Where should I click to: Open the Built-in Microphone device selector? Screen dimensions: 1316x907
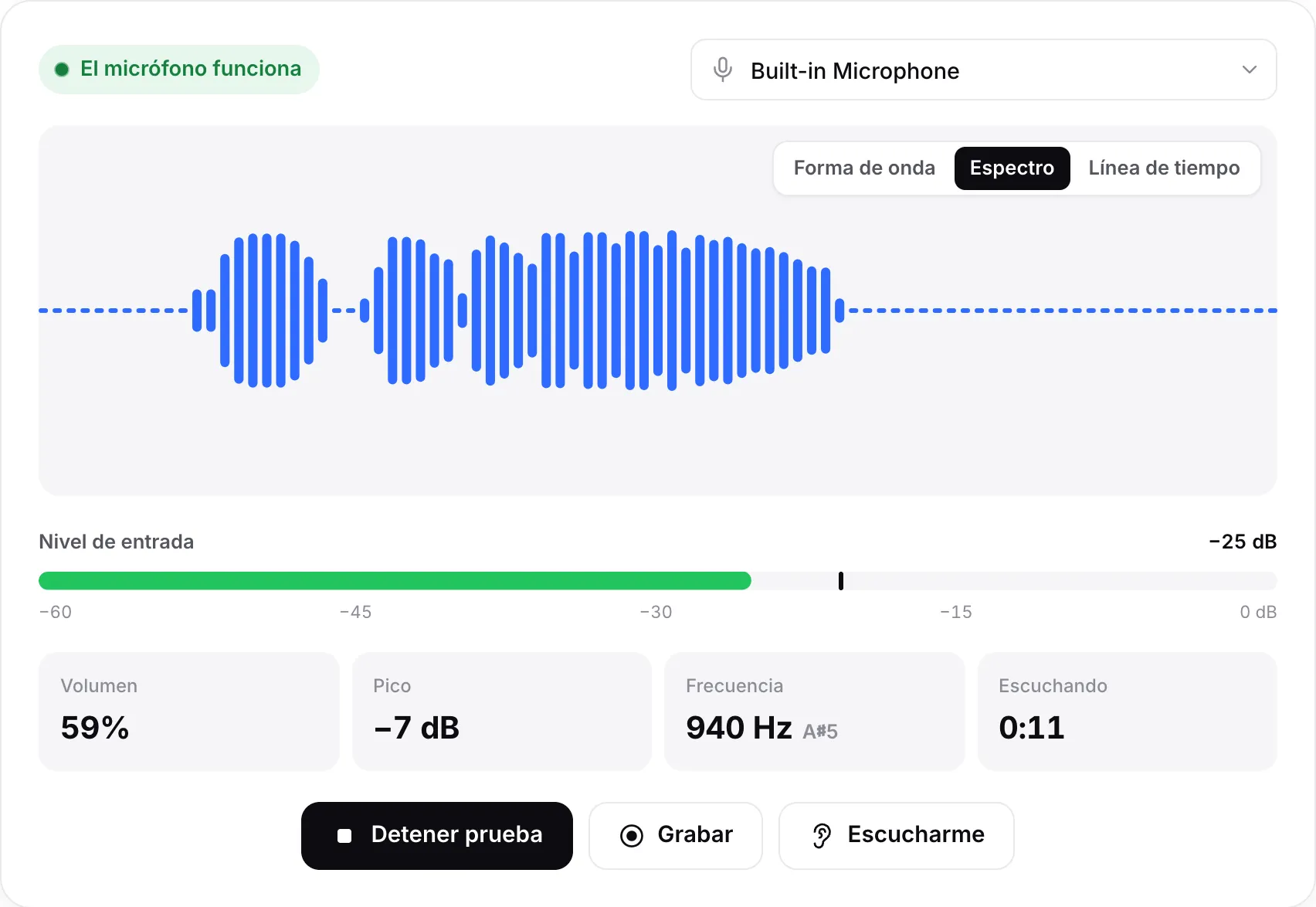click(x=983, y=70)
